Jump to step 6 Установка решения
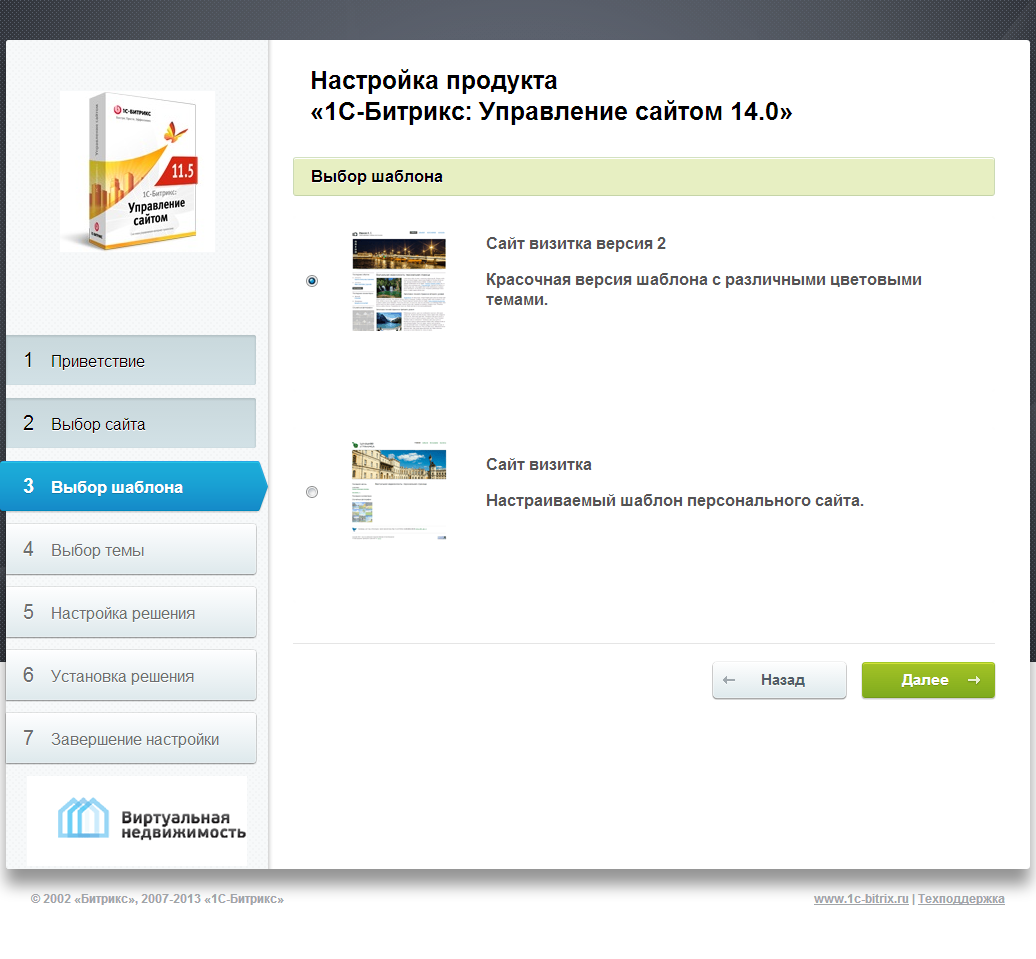 click(x=131, y=676)
